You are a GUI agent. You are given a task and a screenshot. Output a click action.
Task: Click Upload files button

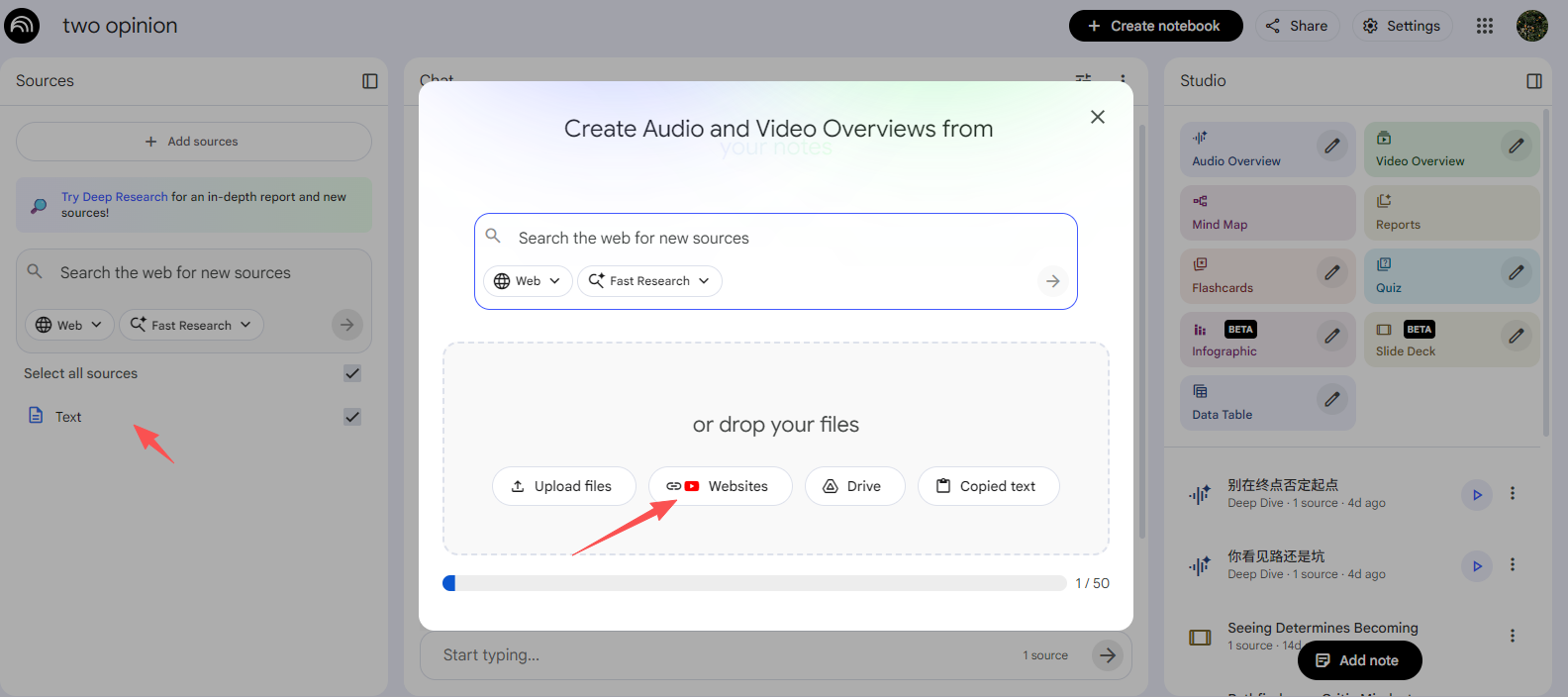(564, 486)
